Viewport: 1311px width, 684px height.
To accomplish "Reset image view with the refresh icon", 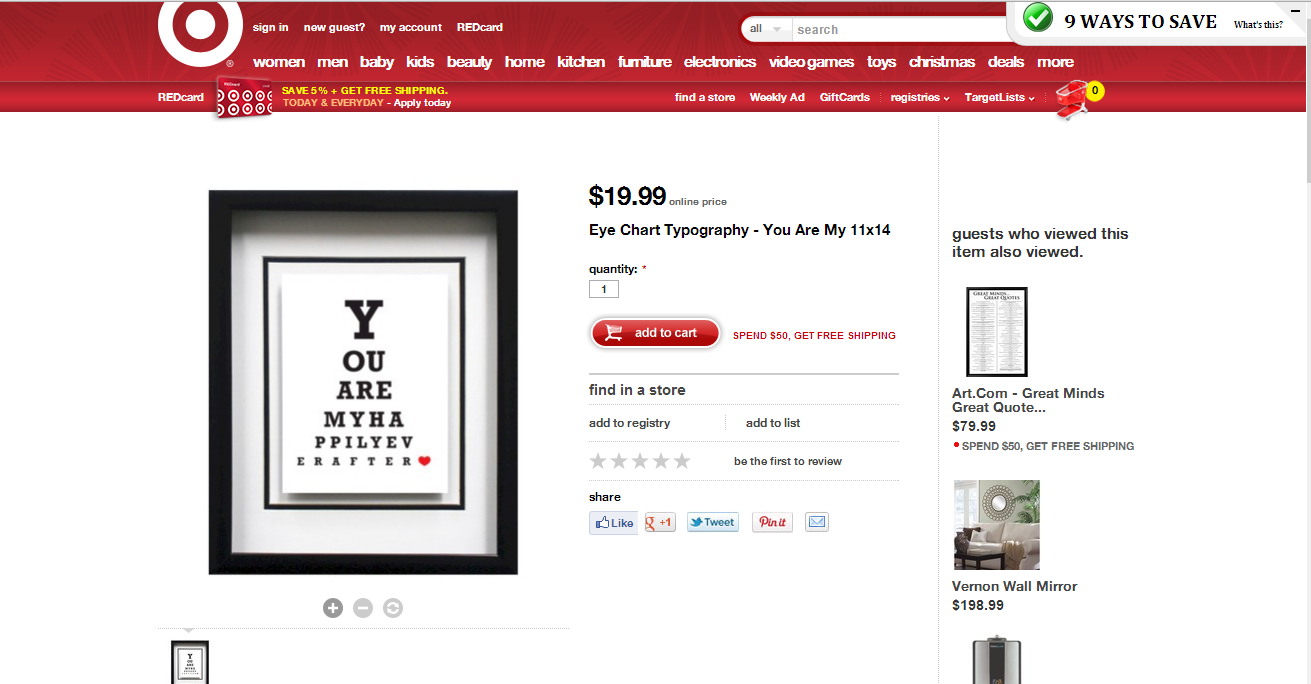I will (x=393, y=608).
